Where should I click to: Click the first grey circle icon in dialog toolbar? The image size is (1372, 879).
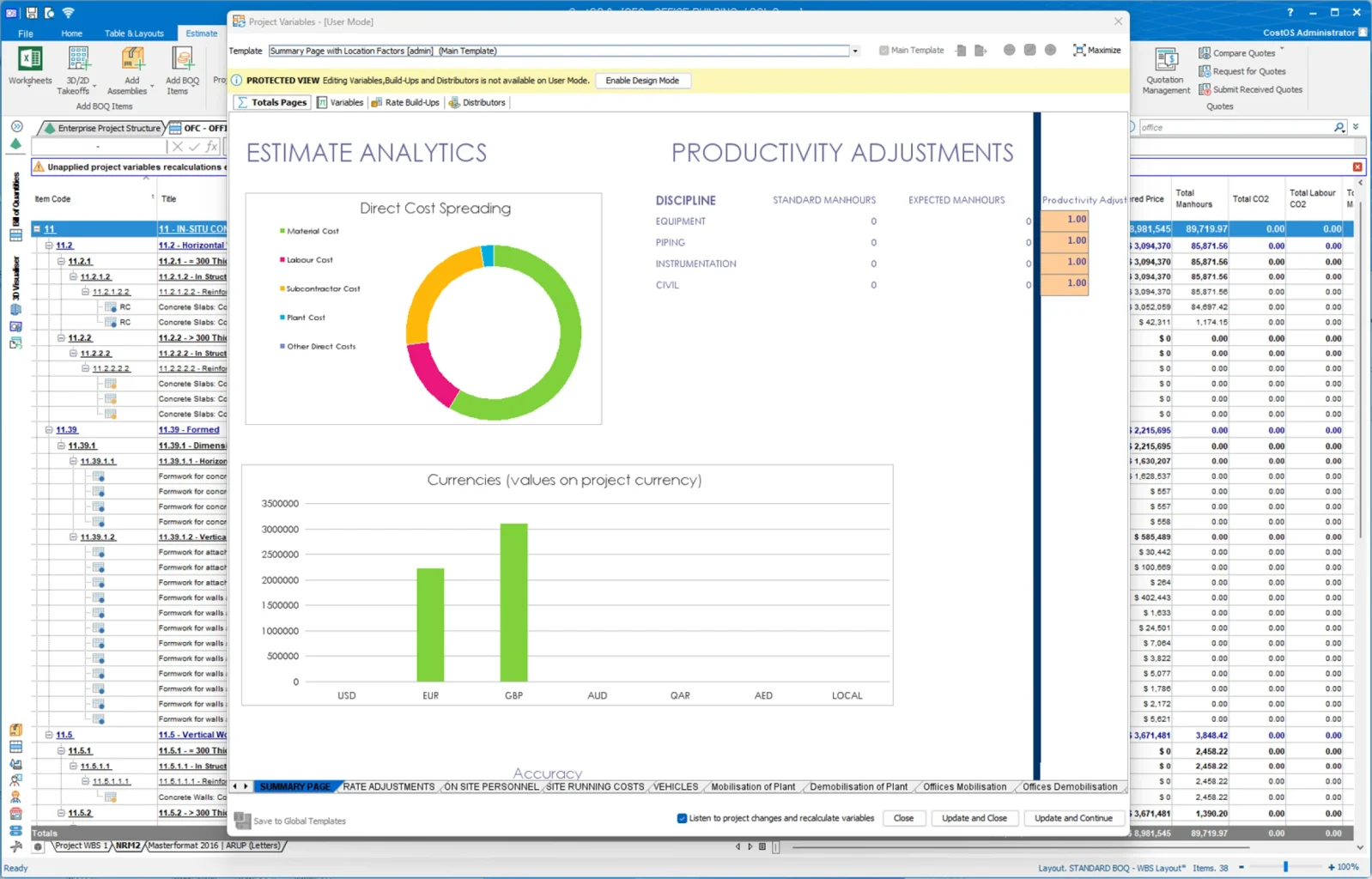point(1009,50)
